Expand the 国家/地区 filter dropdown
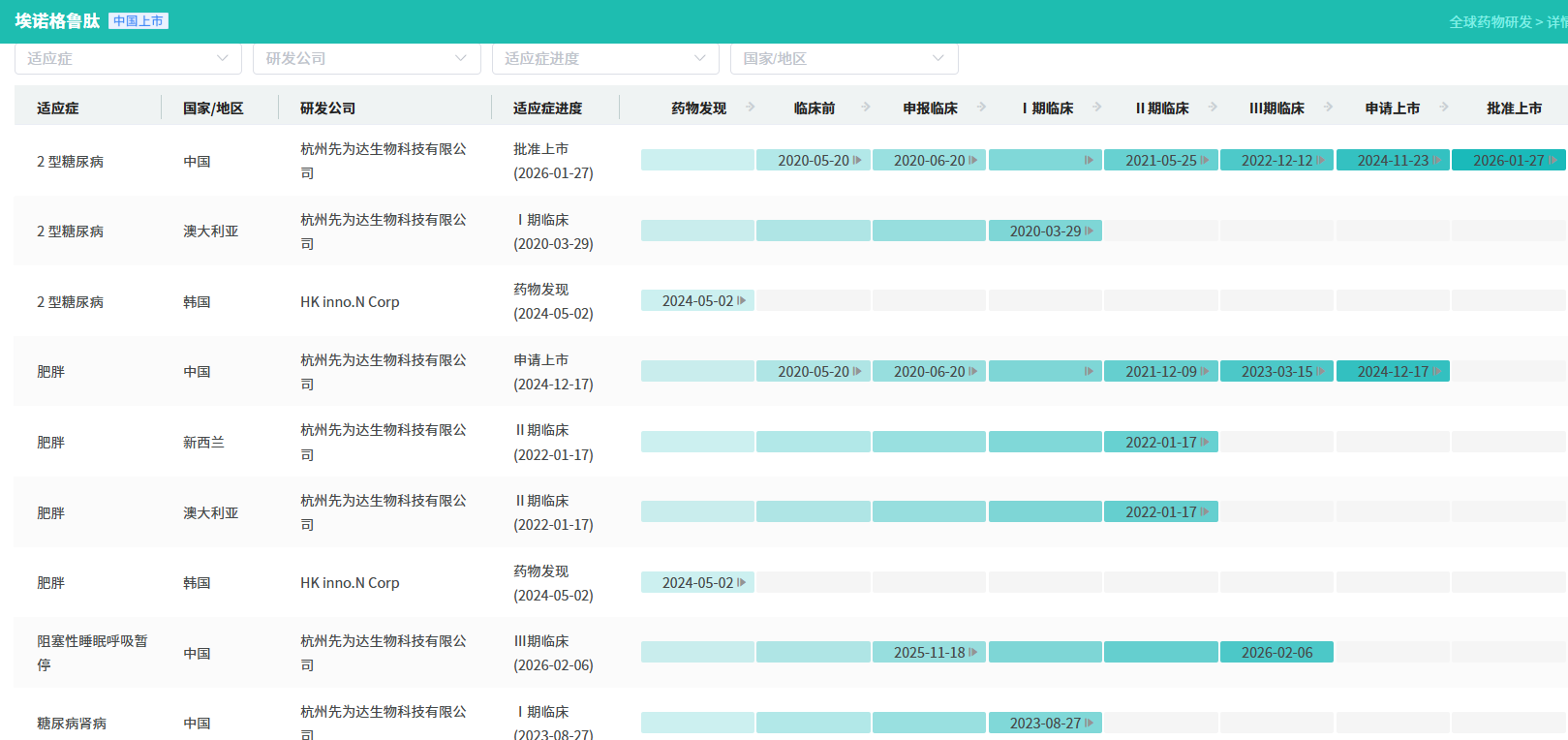This screenshot has width=1568, height=740. coord(844,58)
